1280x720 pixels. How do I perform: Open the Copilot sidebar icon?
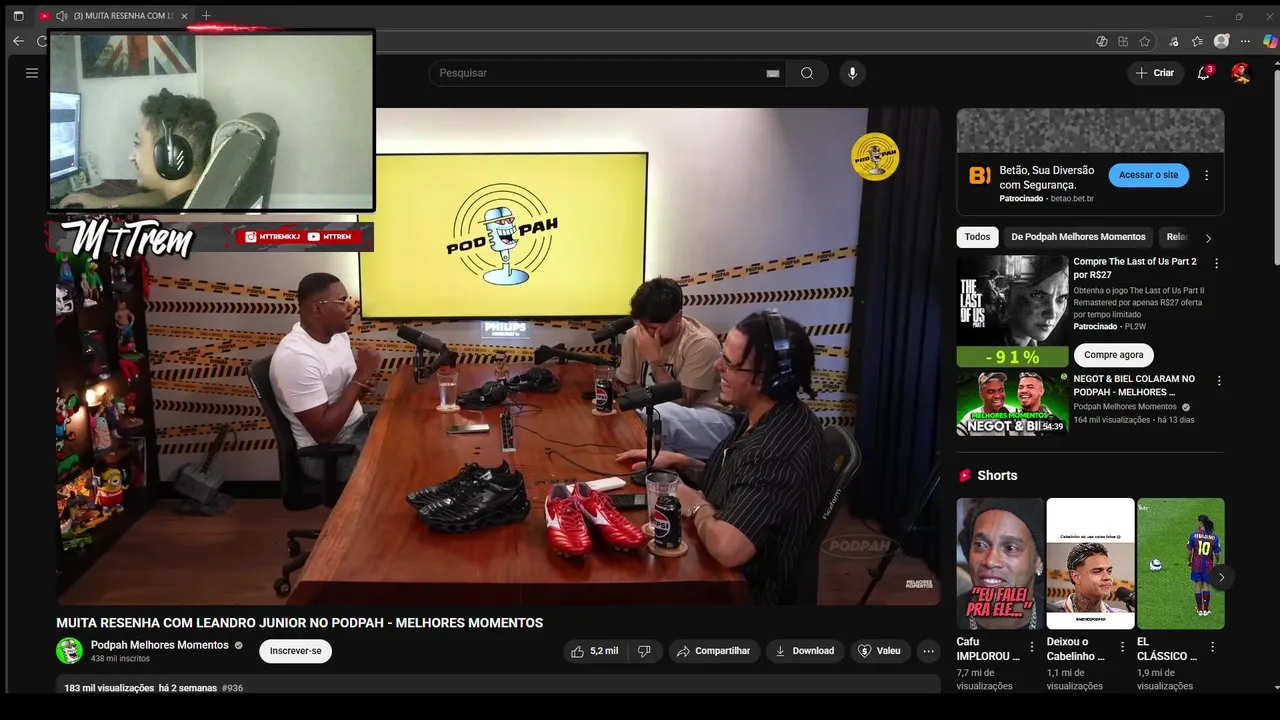tap(1270, 41)
